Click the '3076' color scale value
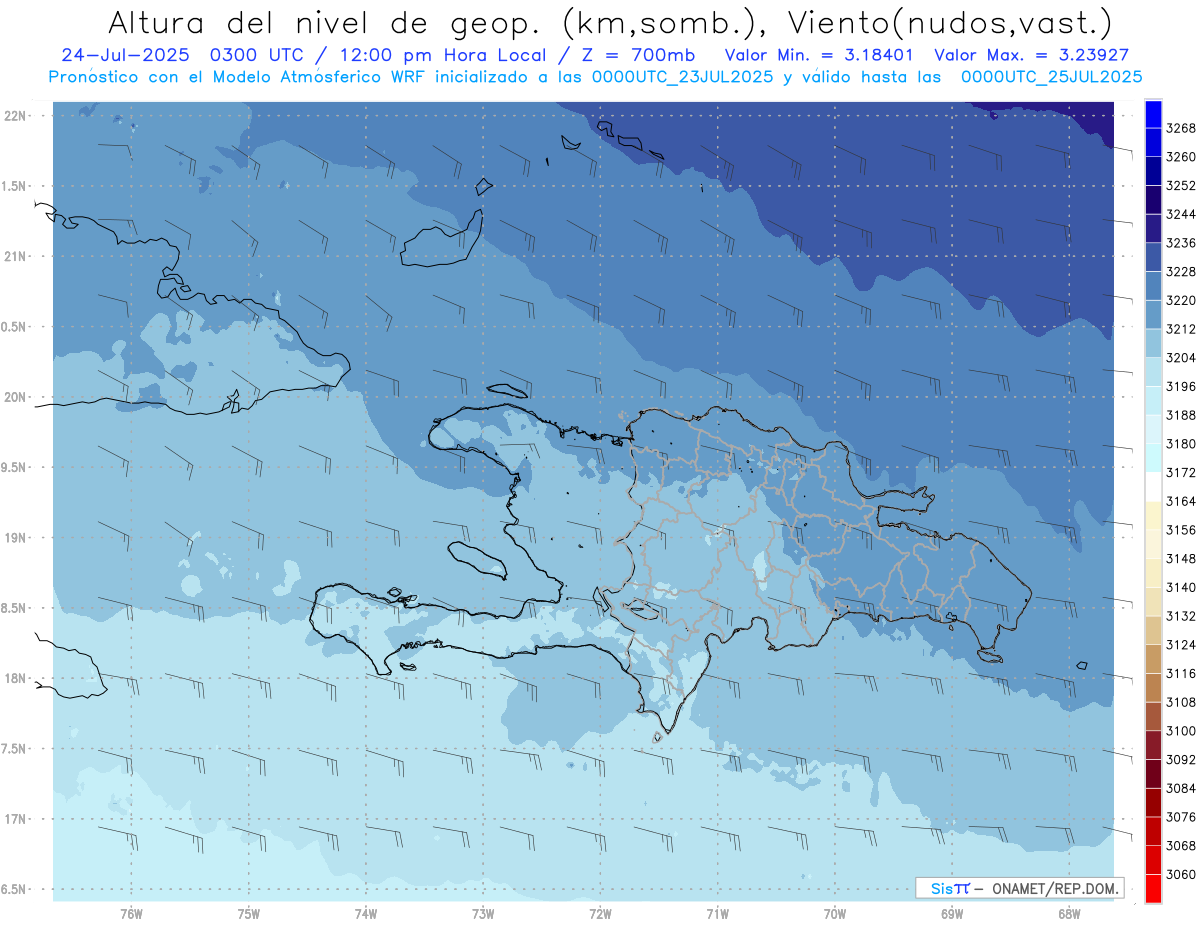 (1181, 817)
